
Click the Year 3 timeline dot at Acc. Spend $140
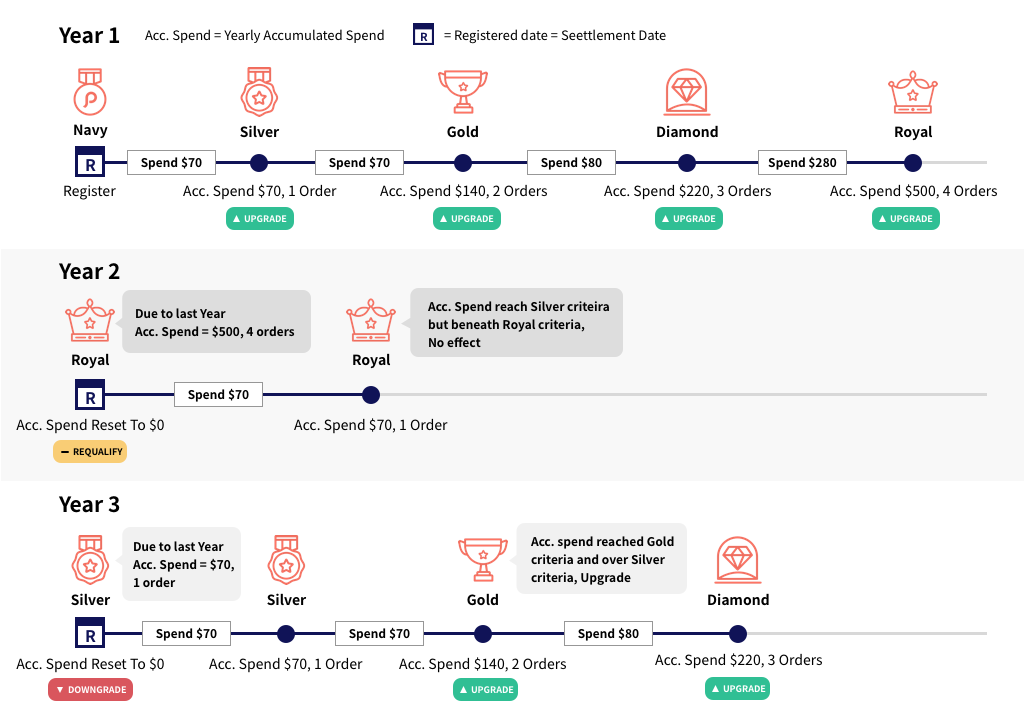(x=483, y=633)
